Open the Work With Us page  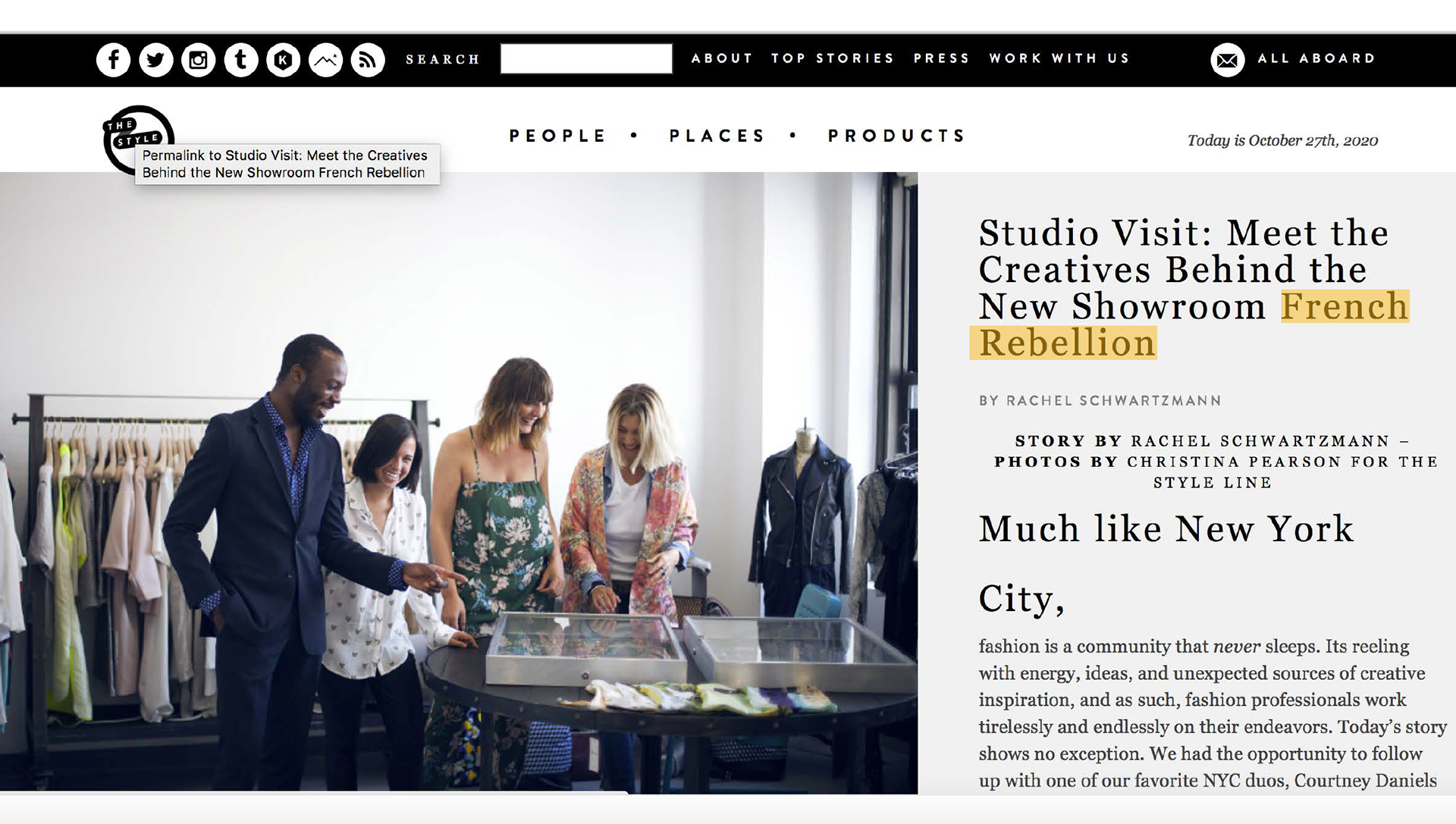(1059, 58)
